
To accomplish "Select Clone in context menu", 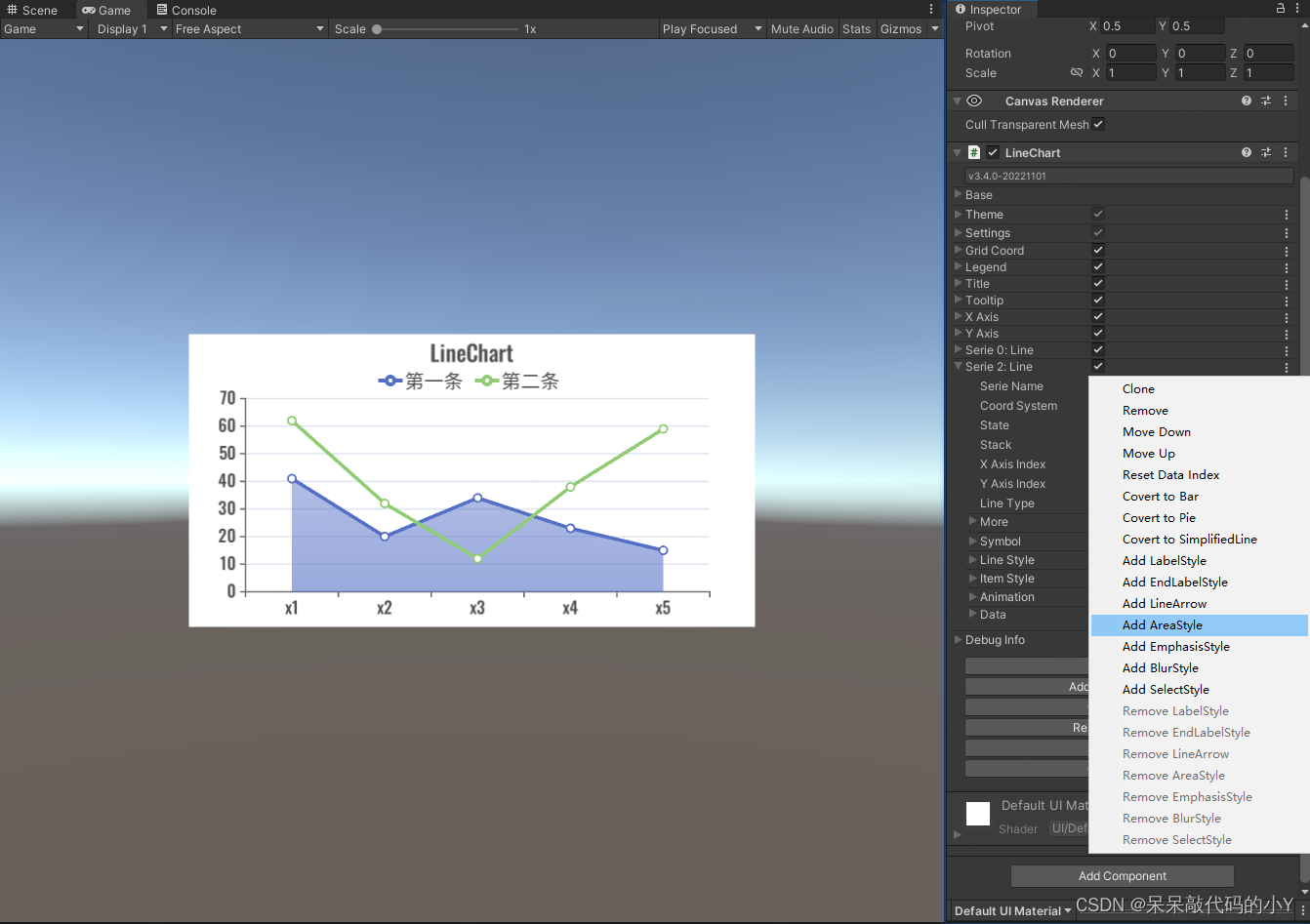I will (x=1199, y=389).
